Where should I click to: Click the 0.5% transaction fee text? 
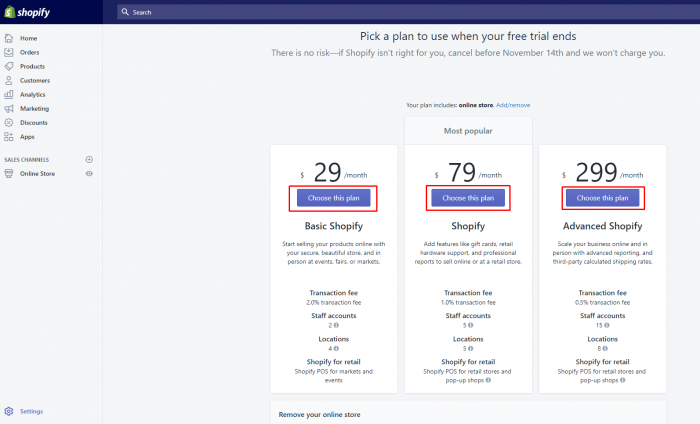[603, 303]
